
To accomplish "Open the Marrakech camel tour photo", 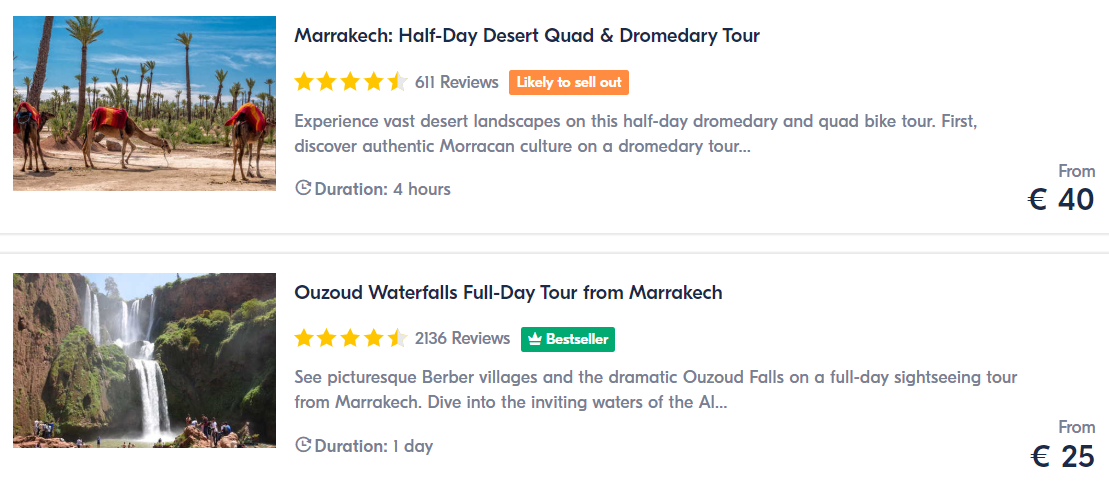I will (x=144, y=103).
